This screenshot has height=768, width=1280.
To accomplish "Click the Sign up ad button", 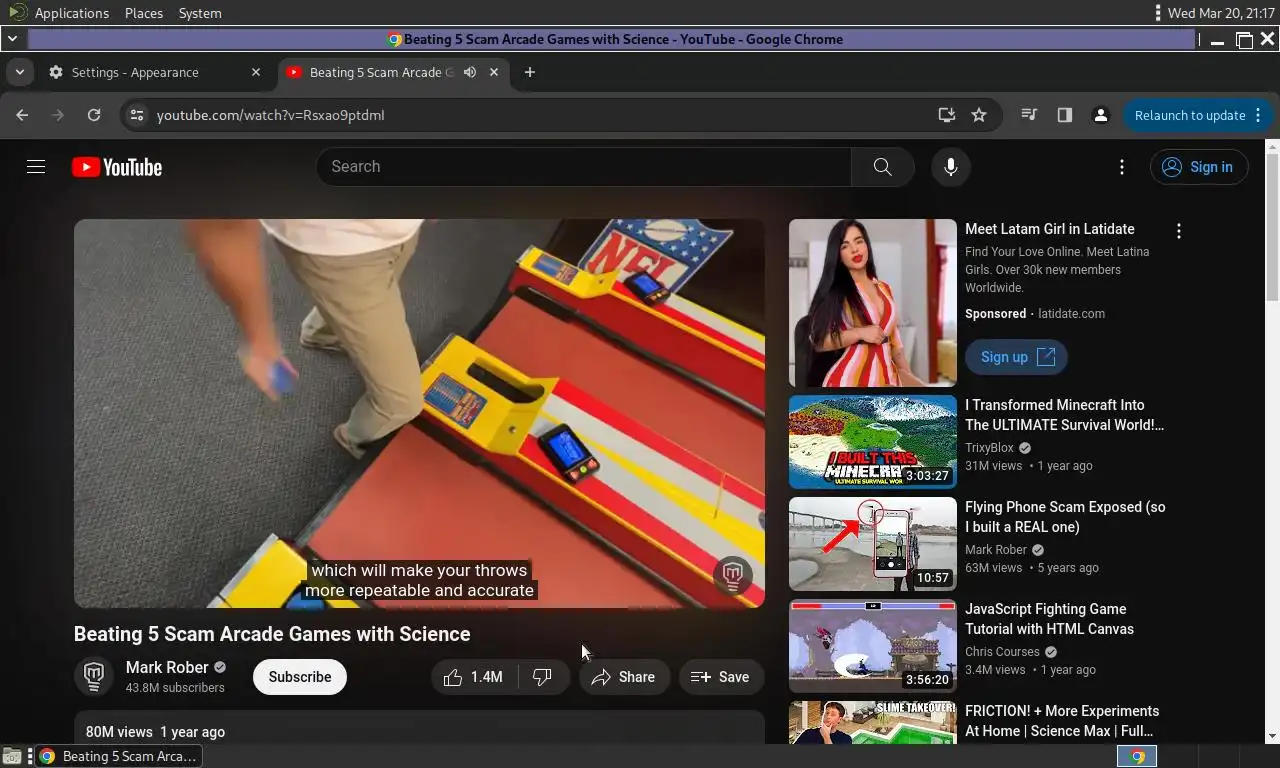I will pyautogui.click(x=1016, y=357).
